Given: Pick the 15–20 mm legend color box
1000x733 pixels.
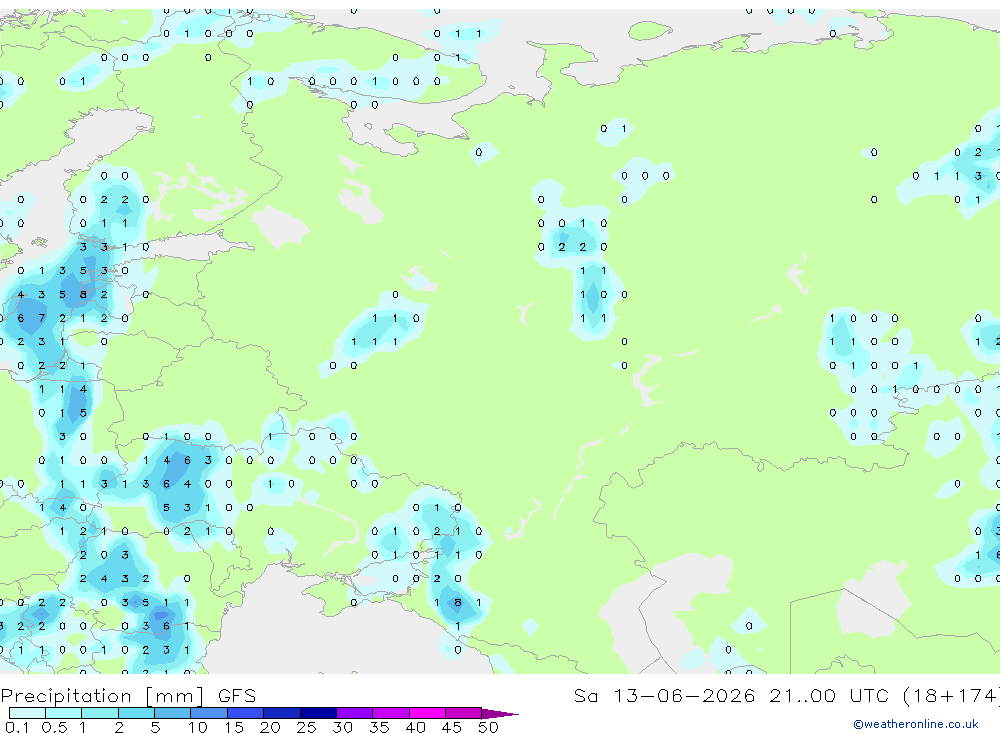Looking at the screenshot, I should point(246,713).
